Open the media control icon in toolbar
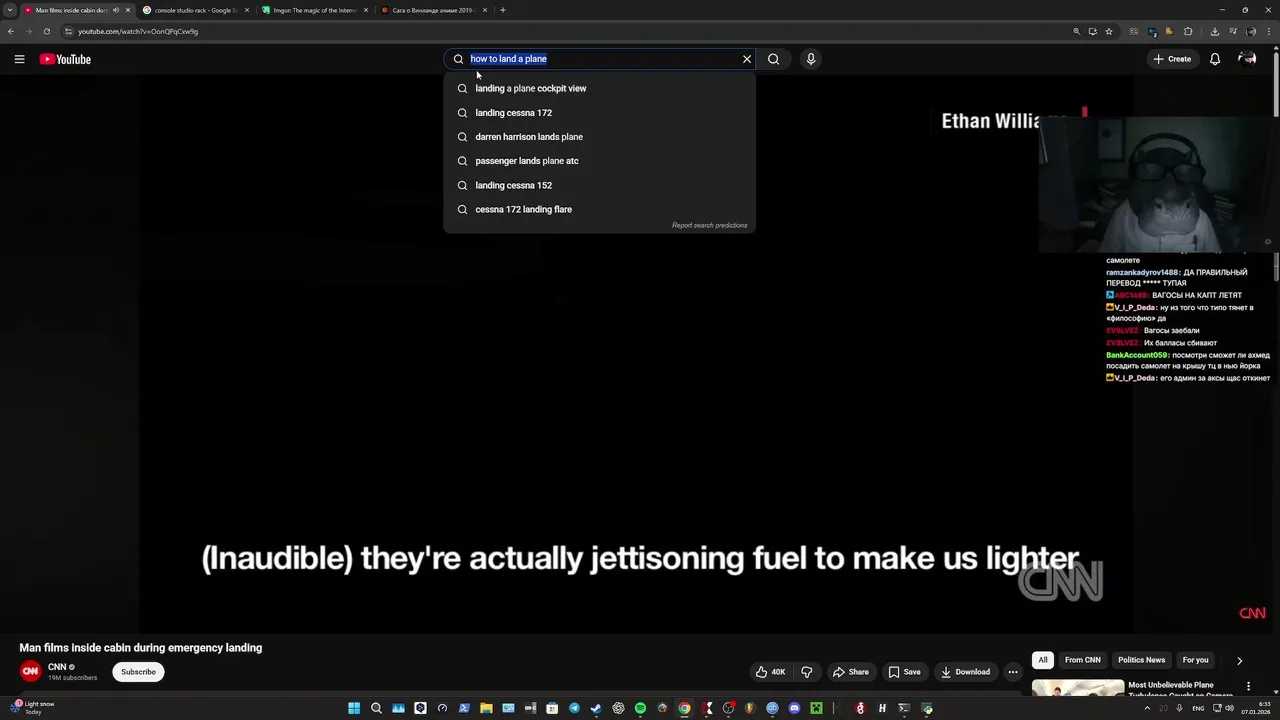 (x=1234, y=31)
